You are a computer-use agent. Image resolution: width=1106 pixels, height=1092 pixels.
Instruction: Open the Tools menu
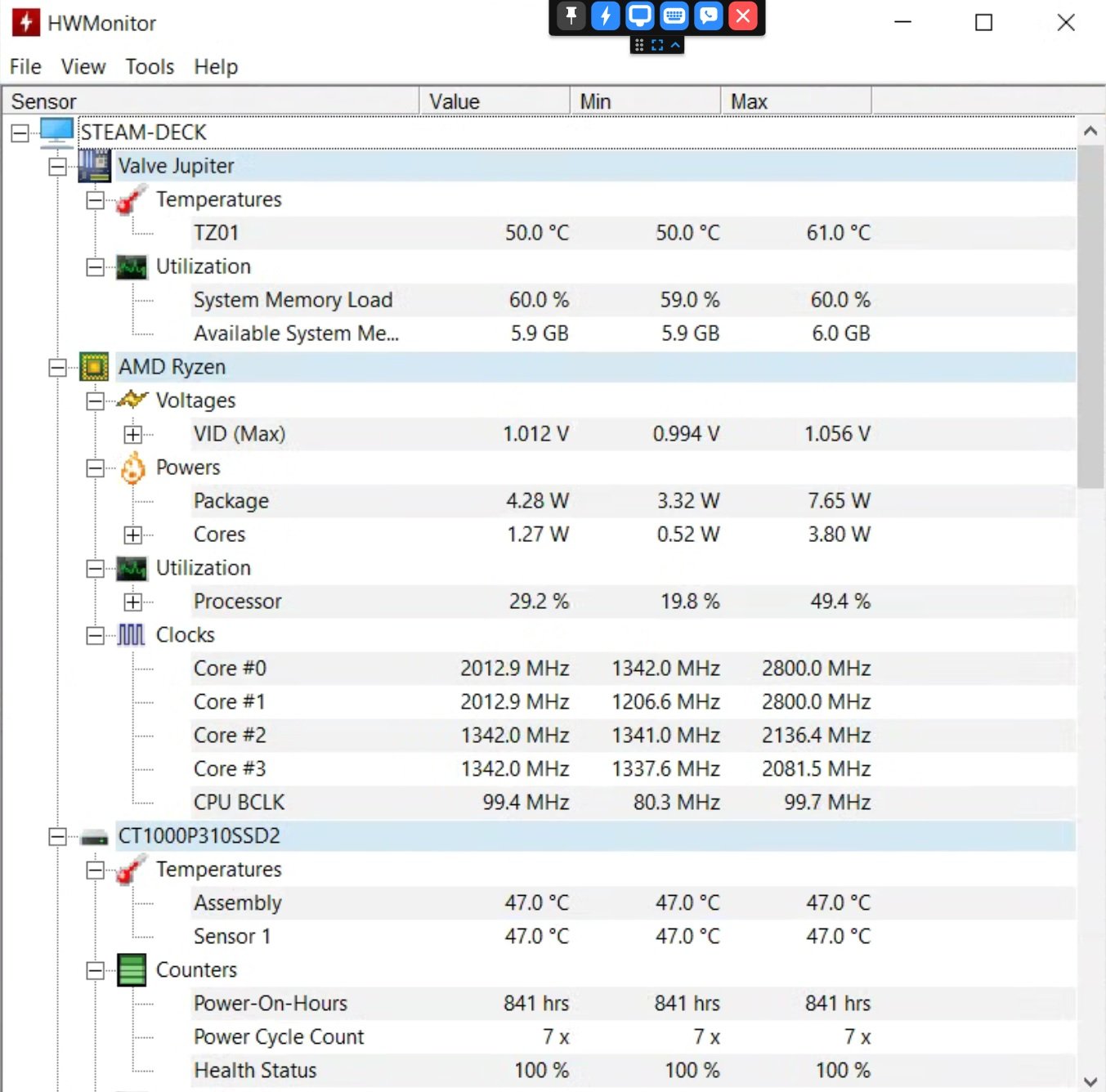click(150, 67)
